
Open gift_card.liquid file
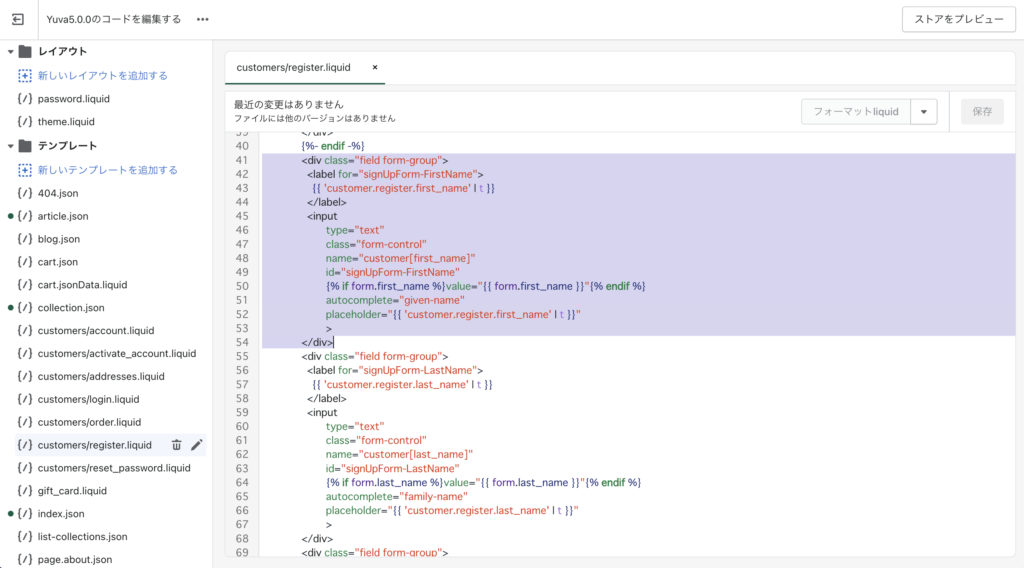point(72,491)
